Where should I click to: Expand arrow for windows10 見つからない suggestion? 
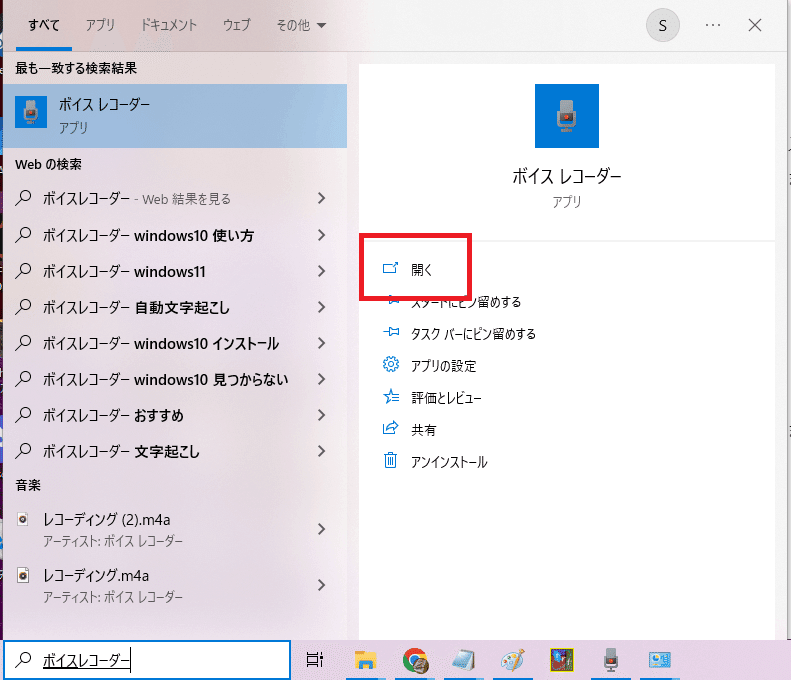click(321, 379)
